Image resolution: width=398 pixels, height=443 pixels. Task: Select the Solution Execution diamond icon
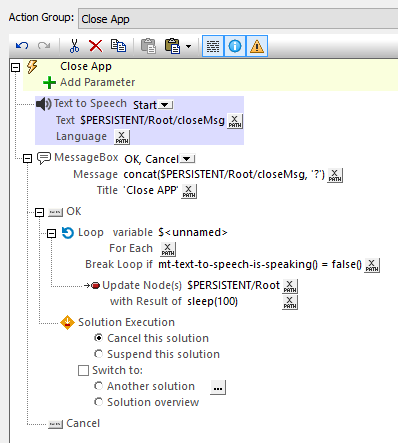[67, 323]
